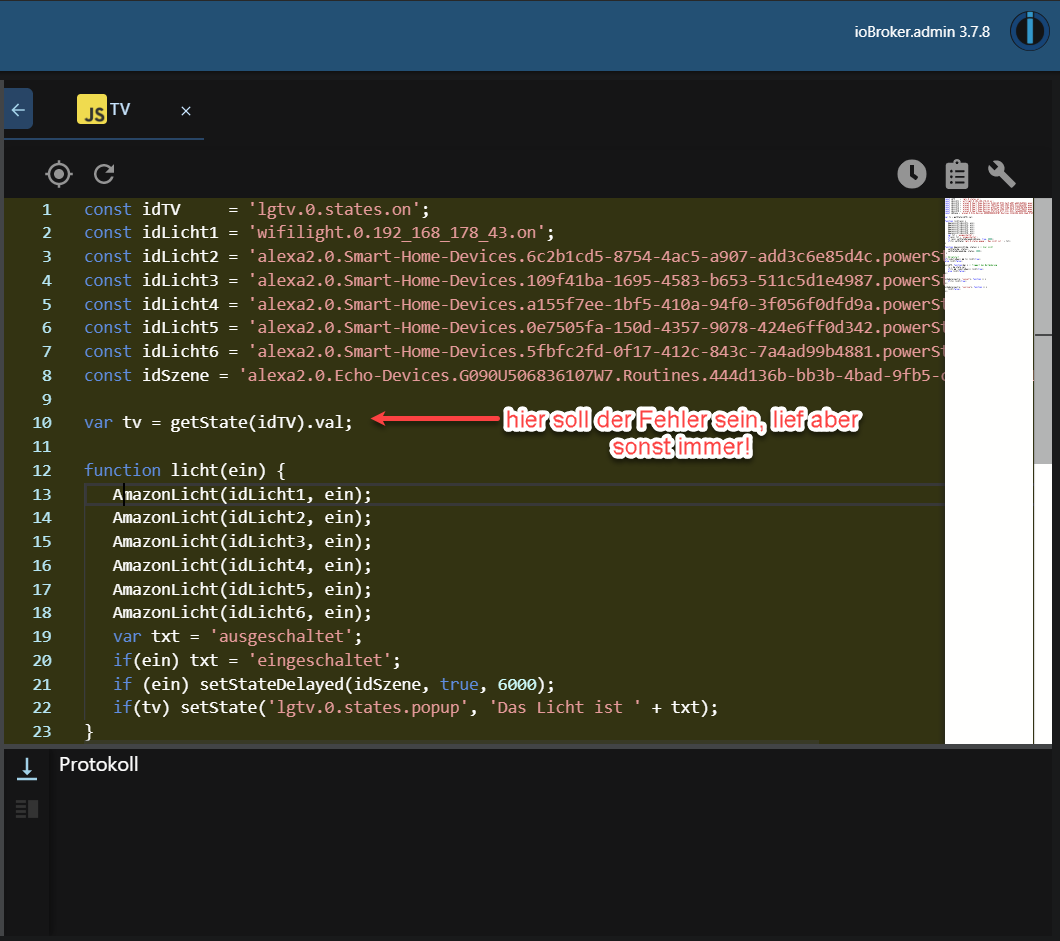Viewport: 1060px width, 941px height.
Task: Click the 'eingeschaltet' string
Action: pos(320,660)
